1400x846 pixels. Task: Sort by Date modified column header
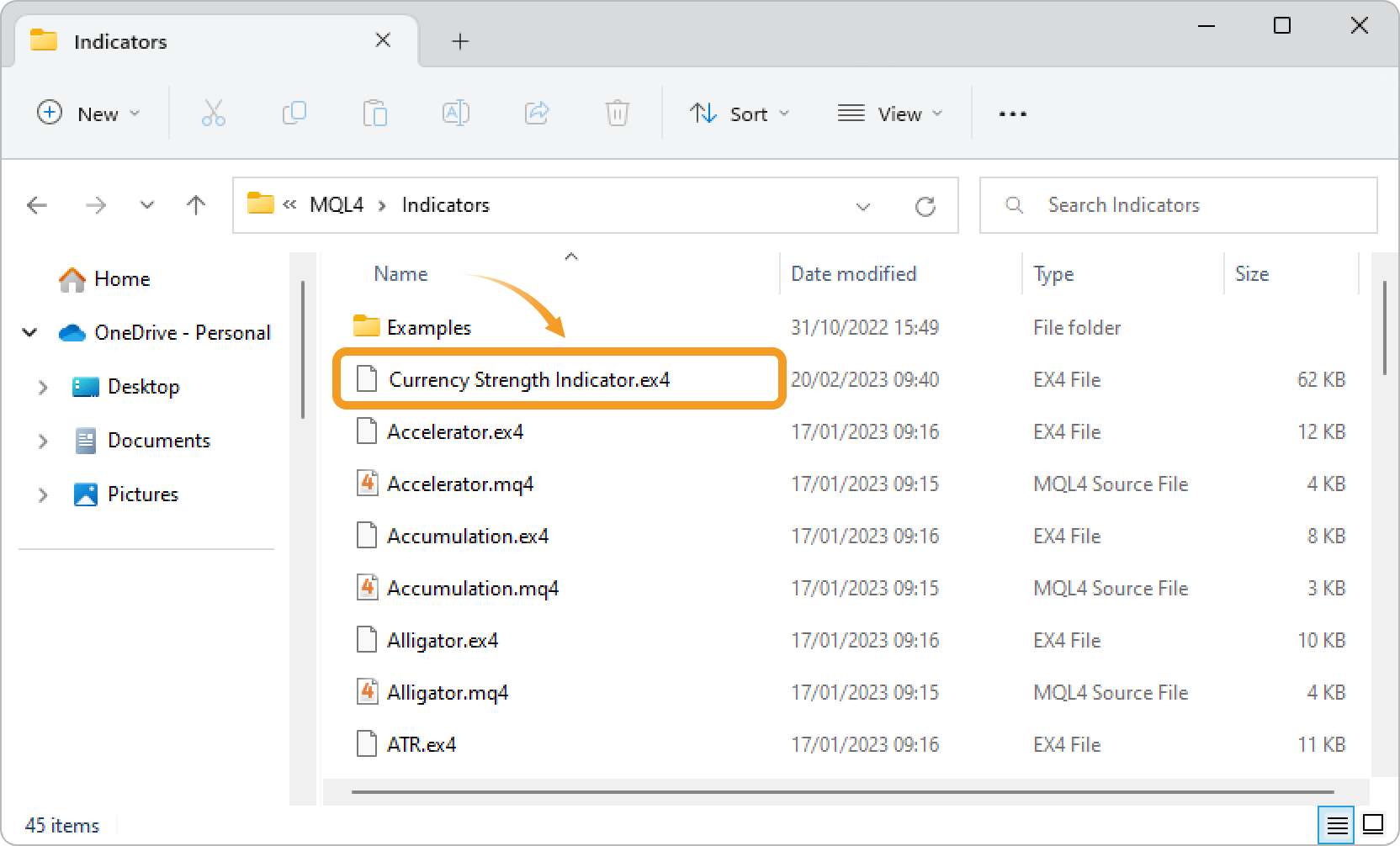[853, 274]
